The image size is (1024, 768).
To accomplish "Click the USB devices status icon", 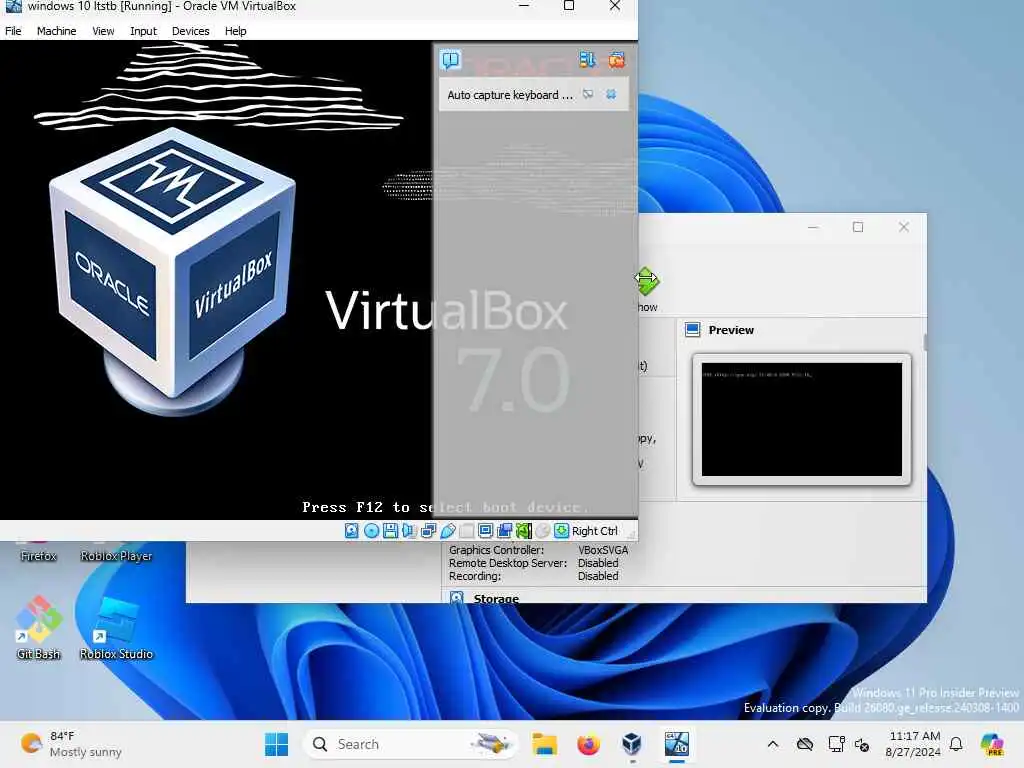I will pos(448,531).
